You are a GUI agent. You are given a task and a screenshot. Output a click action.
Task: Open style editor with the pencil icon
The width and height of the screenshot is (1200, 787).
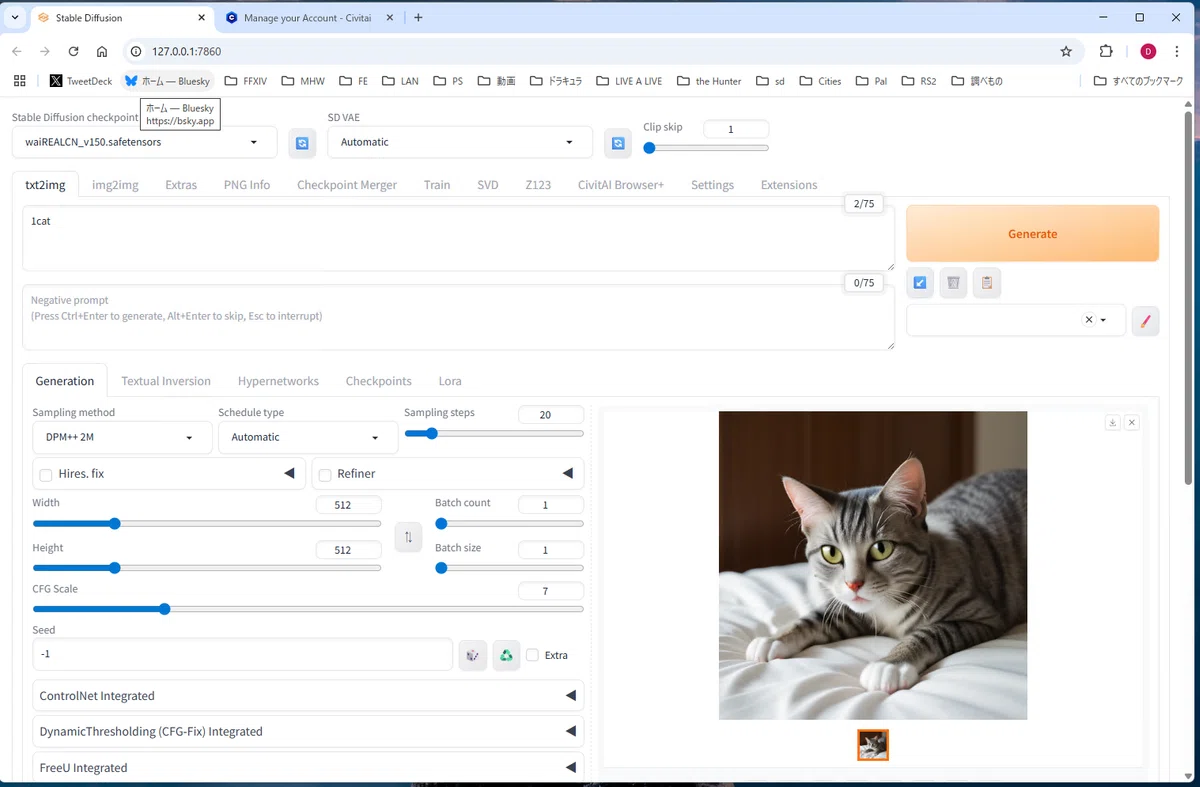[1146, 321]
